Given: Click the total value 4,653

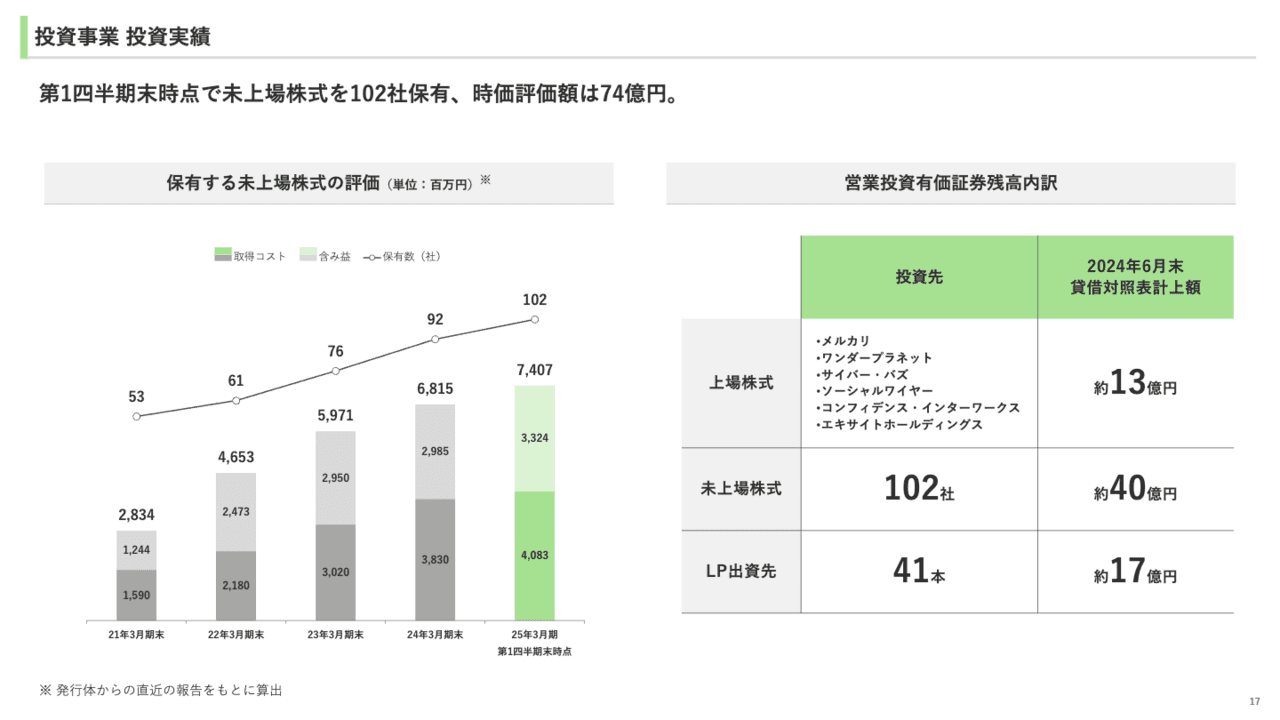Looking at the screenshot, I should 236,457.
